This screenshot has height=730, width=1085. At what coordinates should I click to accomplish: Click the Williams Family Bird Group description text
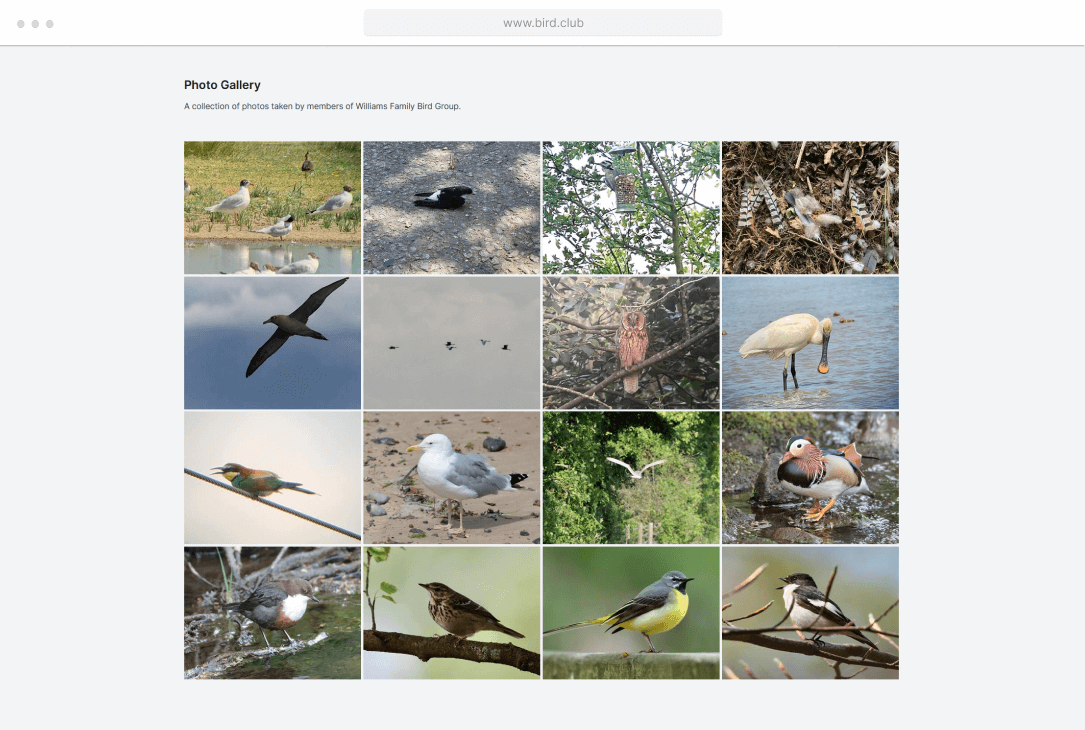pos(323,106)
